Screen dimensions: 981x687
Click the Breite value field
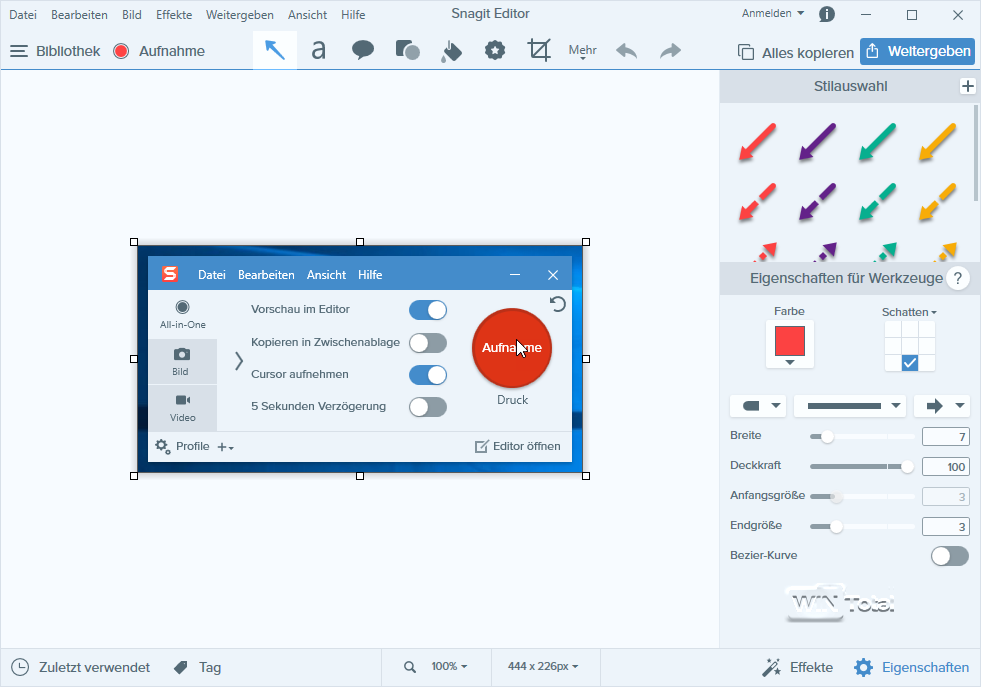[945, 437]
